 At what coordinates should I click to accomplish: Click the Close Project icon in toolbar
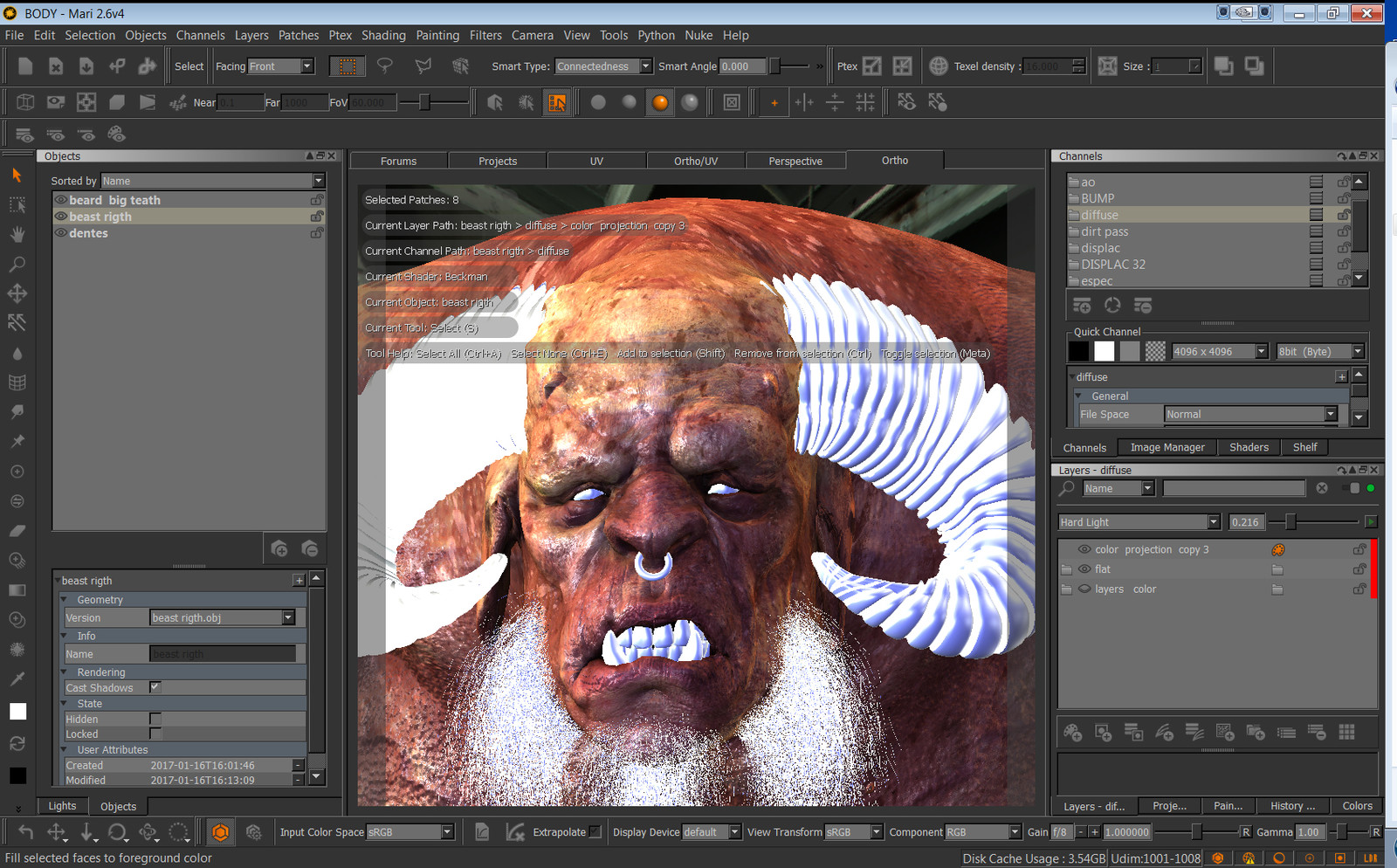pyautogui.click(x=56, y=66)
